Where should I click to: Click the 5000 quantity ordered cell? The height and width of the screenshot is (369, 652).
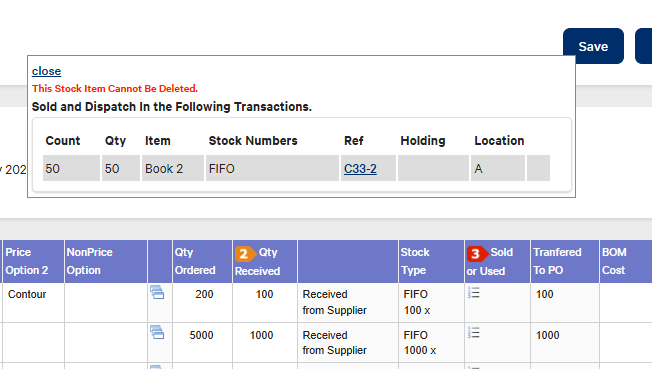click(203, 343)
